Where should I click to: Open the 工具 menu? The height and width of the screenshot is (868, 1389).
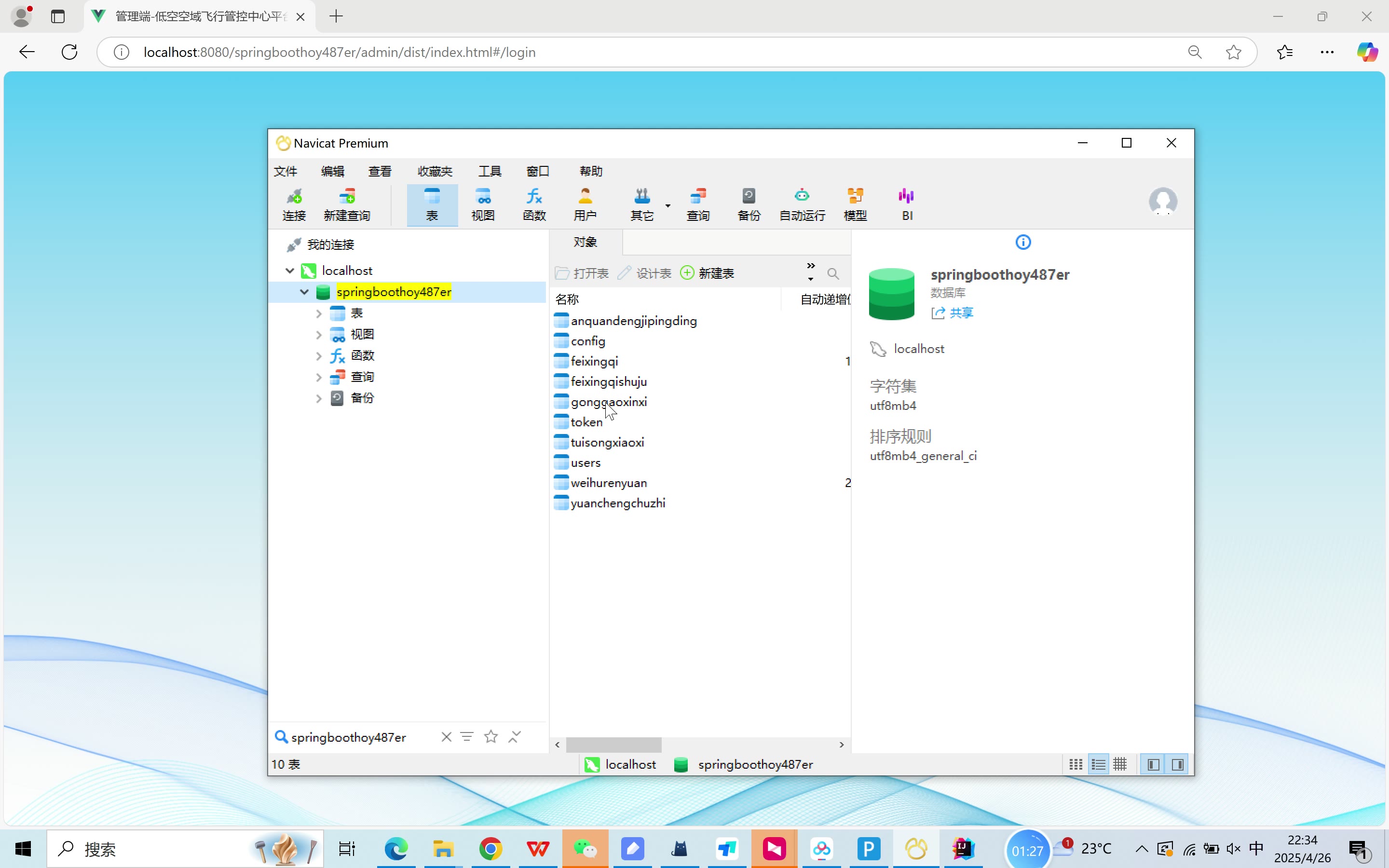(x=490, y=171)
